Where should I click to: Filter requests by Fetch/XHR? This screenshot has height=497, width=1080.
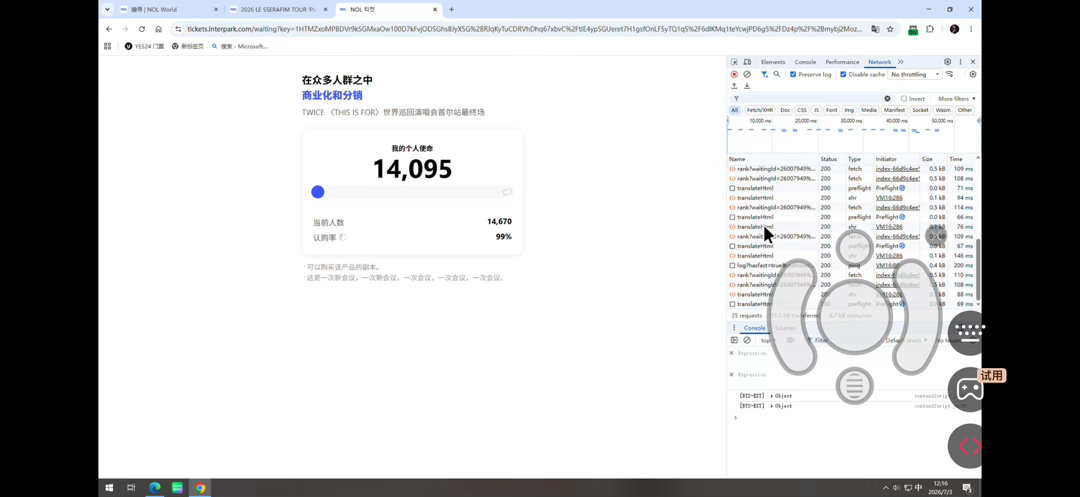(760, 110)
